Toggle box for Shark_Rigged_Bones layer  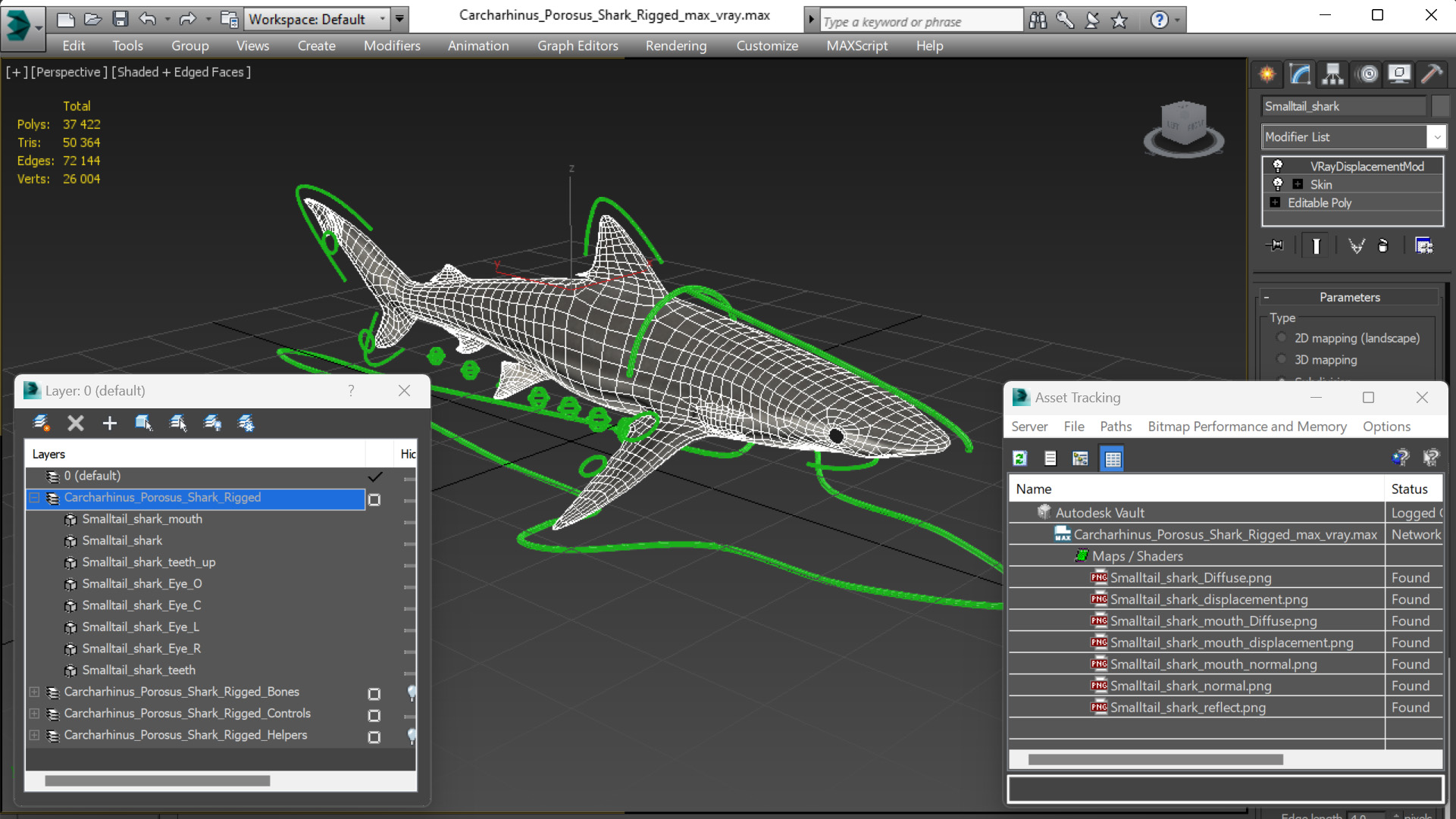tap(374, 694)
